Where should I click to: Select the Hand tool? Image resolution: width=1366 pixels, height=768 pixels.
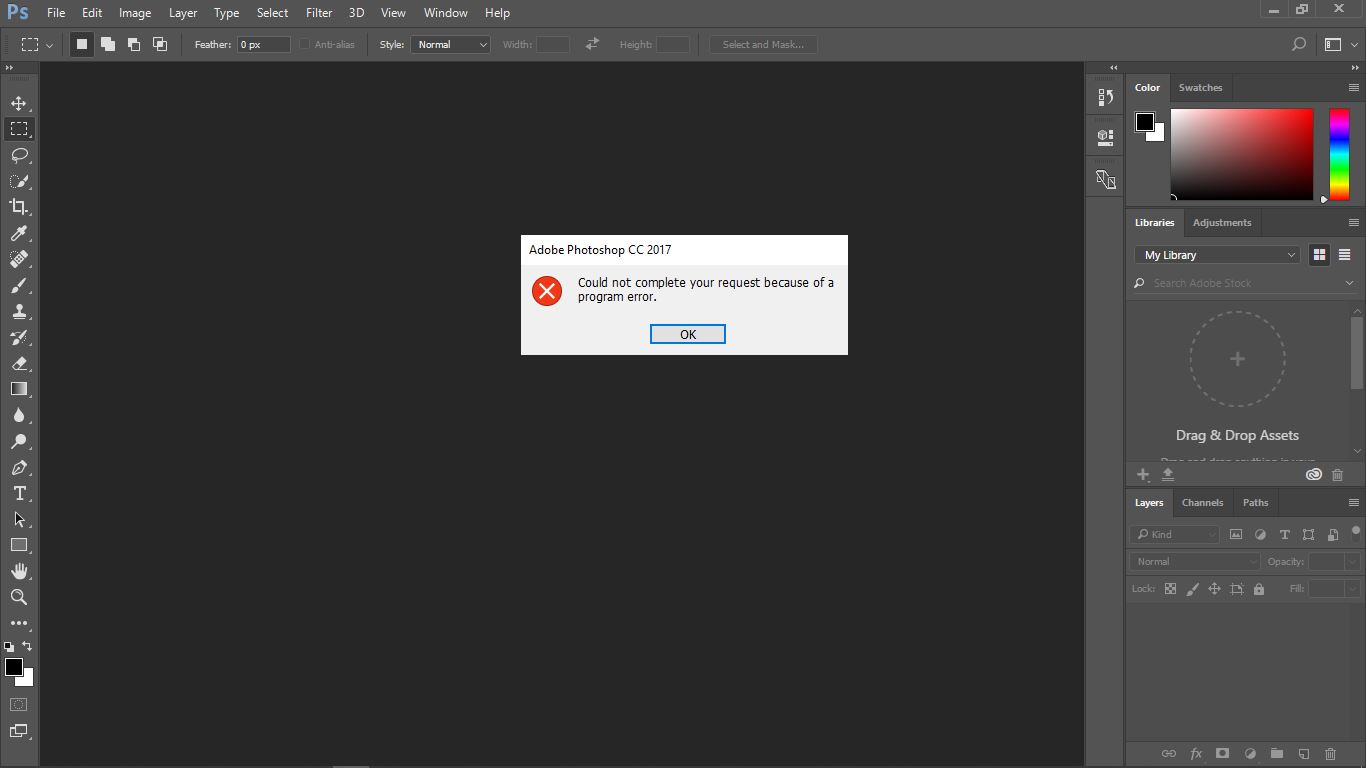tap(21, 571)
